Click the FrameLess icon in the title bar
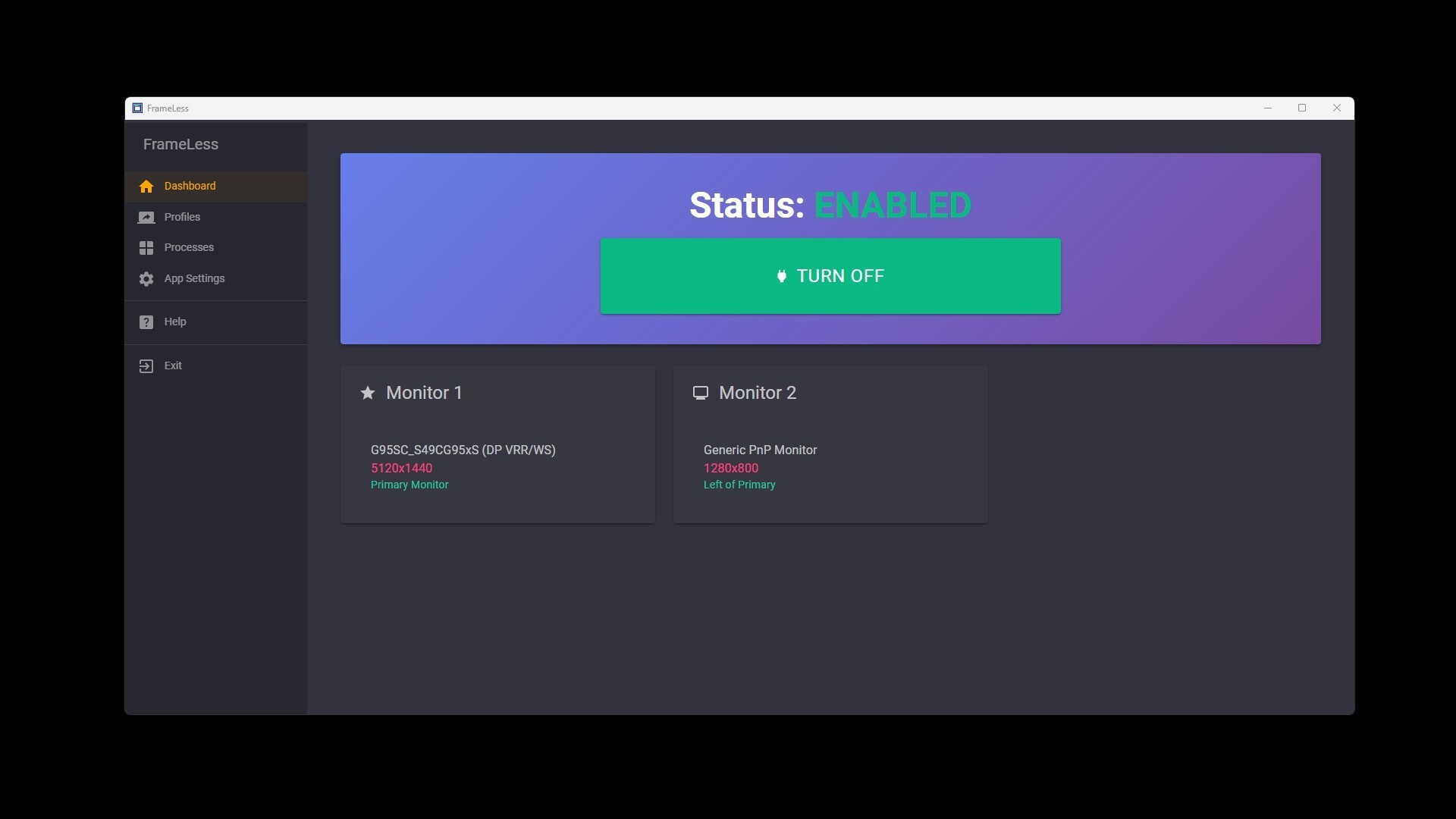Screen dimensions: 1456x819 coord(136,108)
